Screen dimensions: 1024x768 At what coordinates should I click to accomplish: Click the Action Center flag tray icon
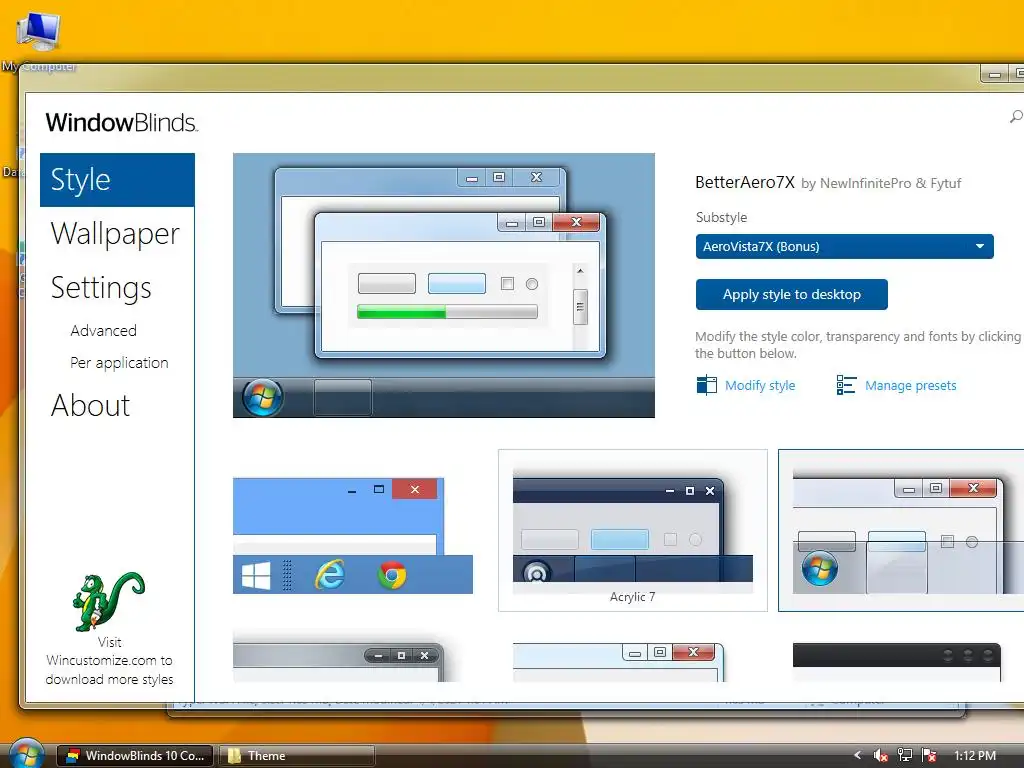click(929, 756)
